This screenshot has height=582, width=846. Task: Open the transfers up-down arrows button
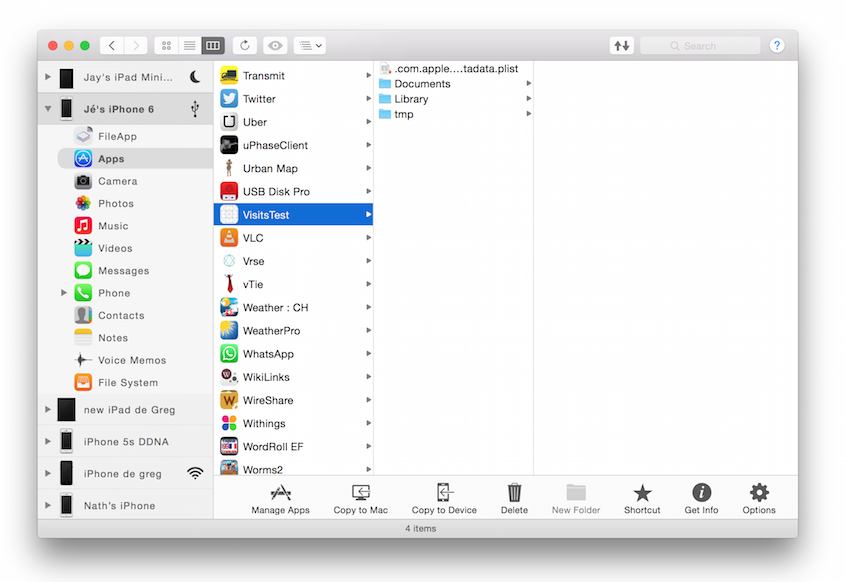622,46
